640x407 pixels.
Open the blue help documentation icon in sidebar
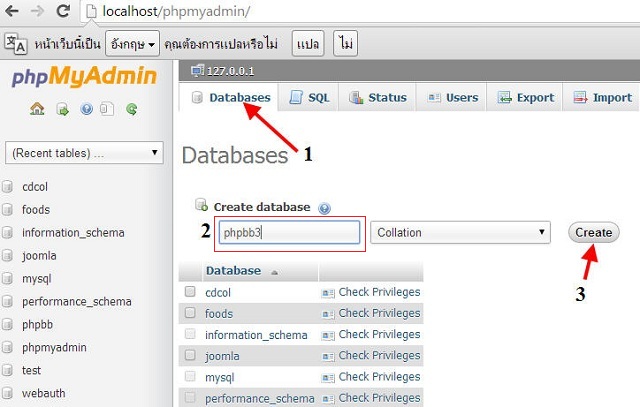[87, 109]
